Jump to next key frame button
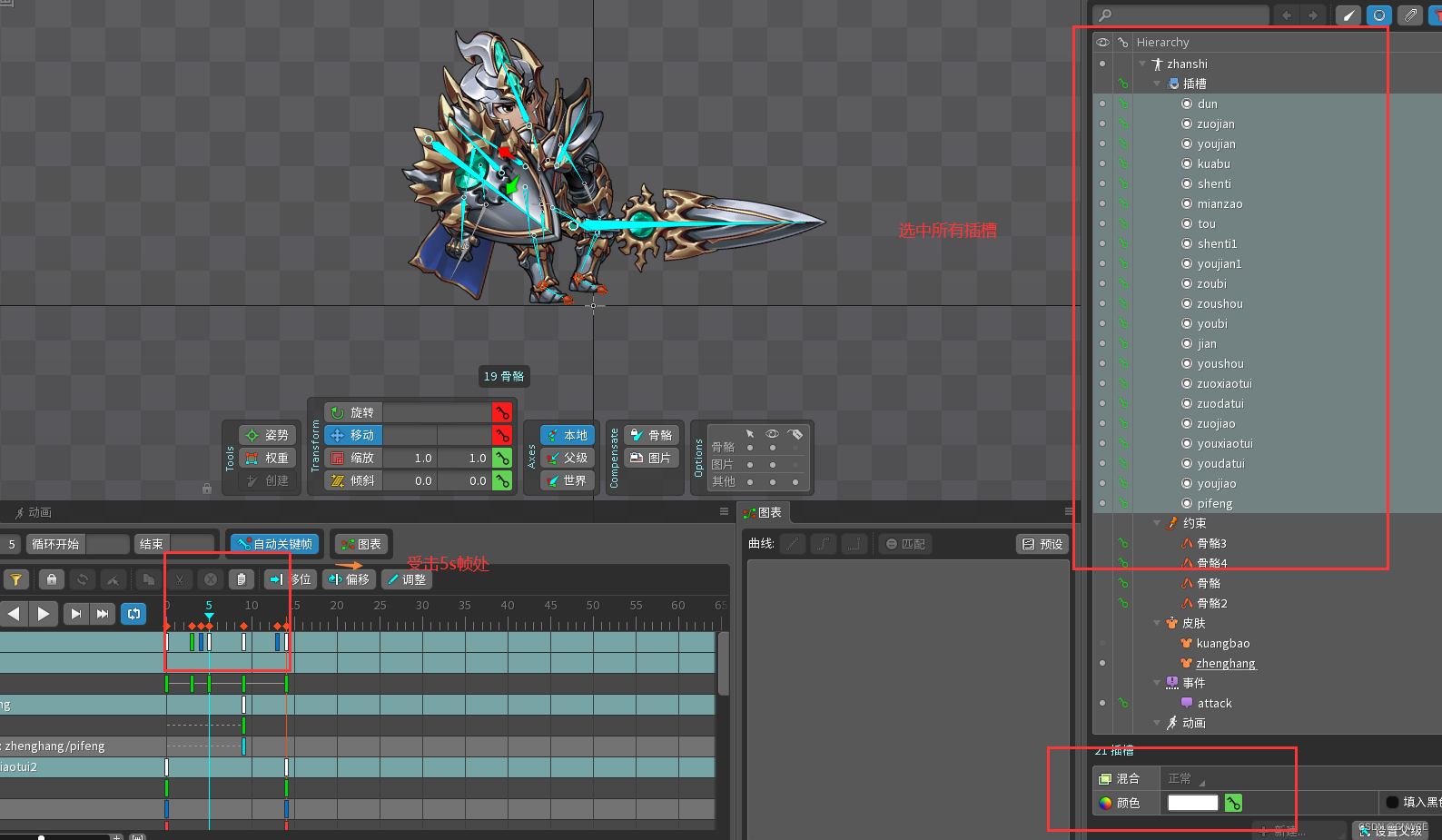 76,614
